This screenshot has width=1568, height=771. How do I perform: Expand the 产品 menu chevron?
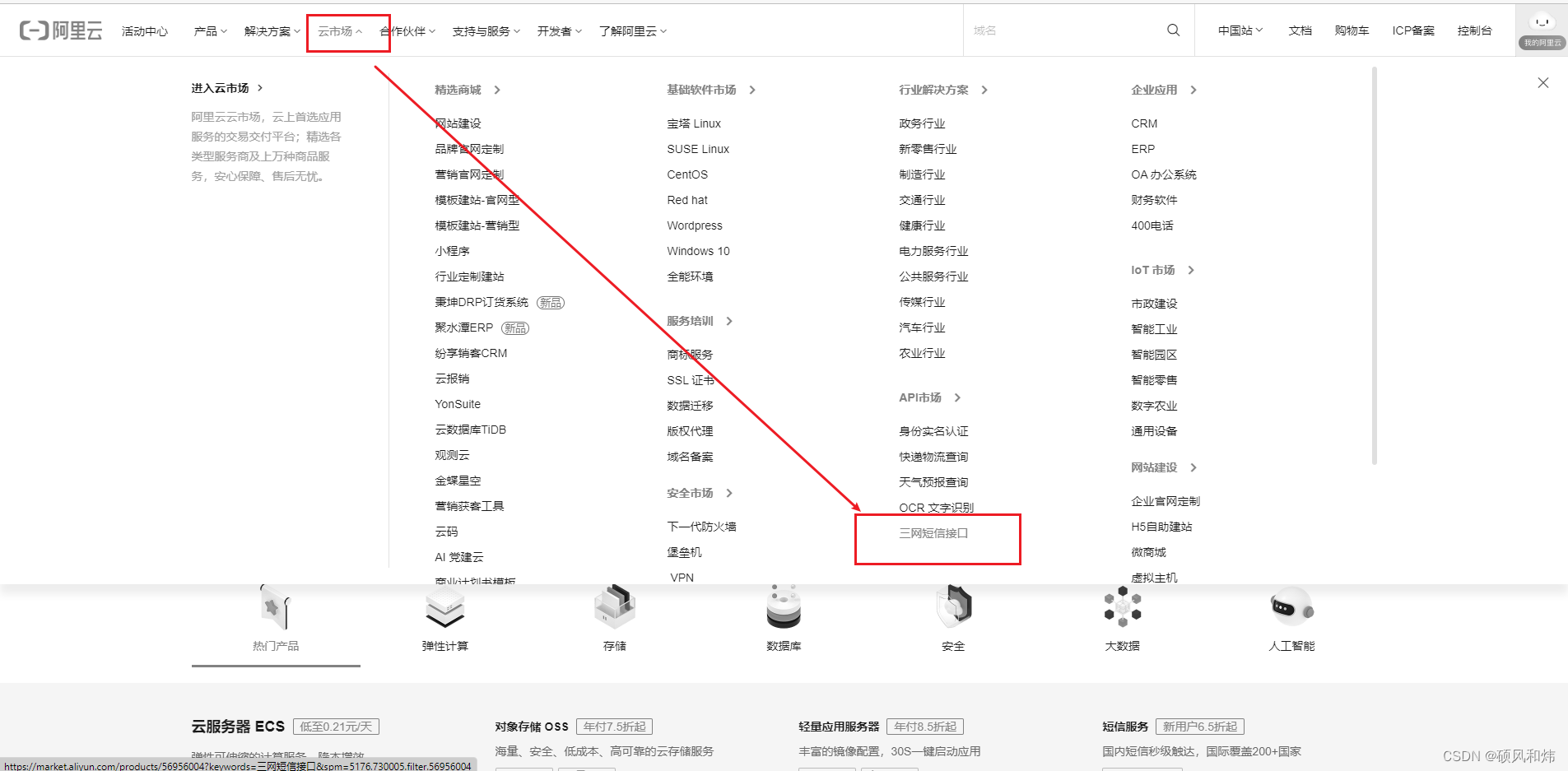pyautogui.click(x=224, y=31)
